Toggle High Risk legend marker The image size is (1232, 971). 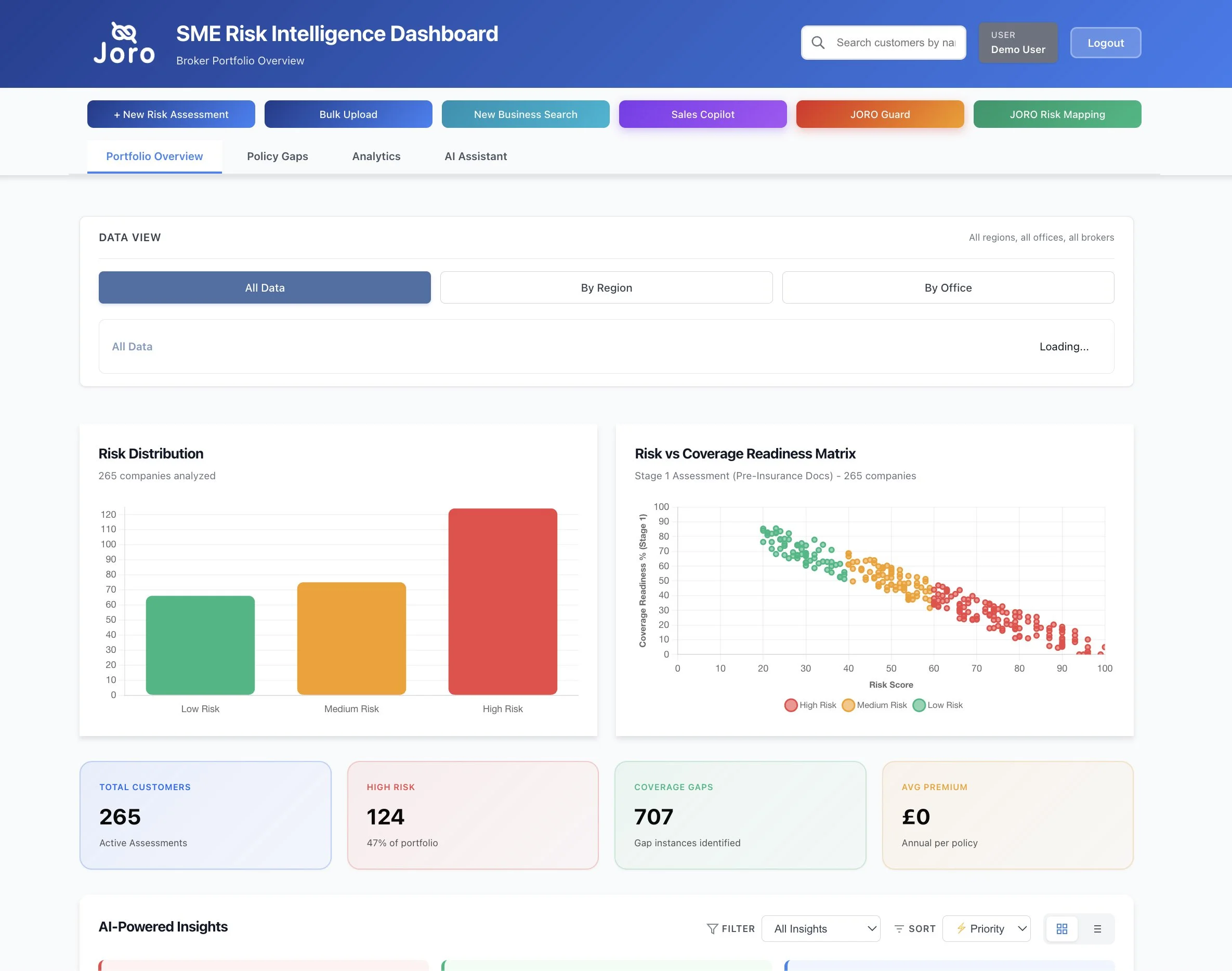point(791,705)
